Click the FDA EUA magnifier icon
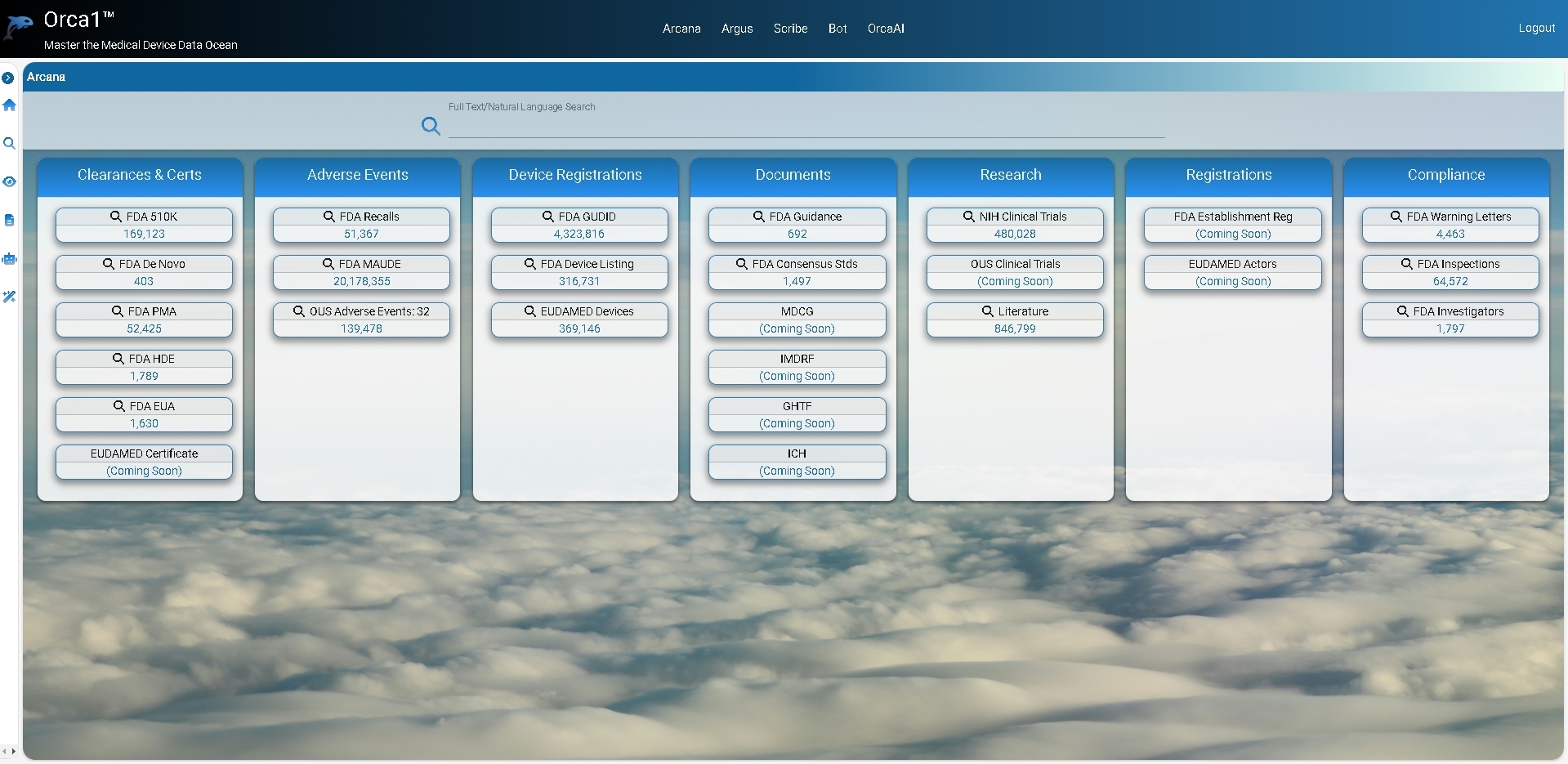The image size is (1568, 764). (x=119, y=406)
